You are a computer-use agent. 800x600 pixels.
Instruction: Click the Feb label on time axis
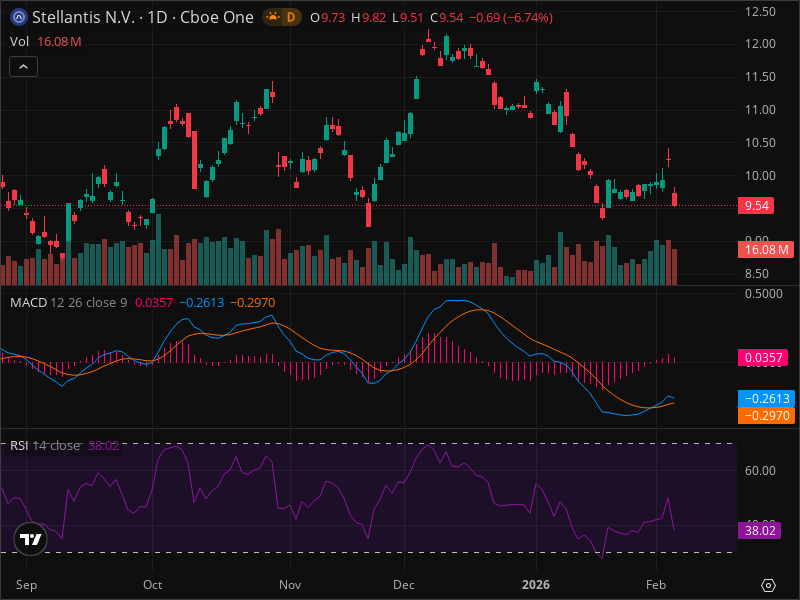[656, 585]
